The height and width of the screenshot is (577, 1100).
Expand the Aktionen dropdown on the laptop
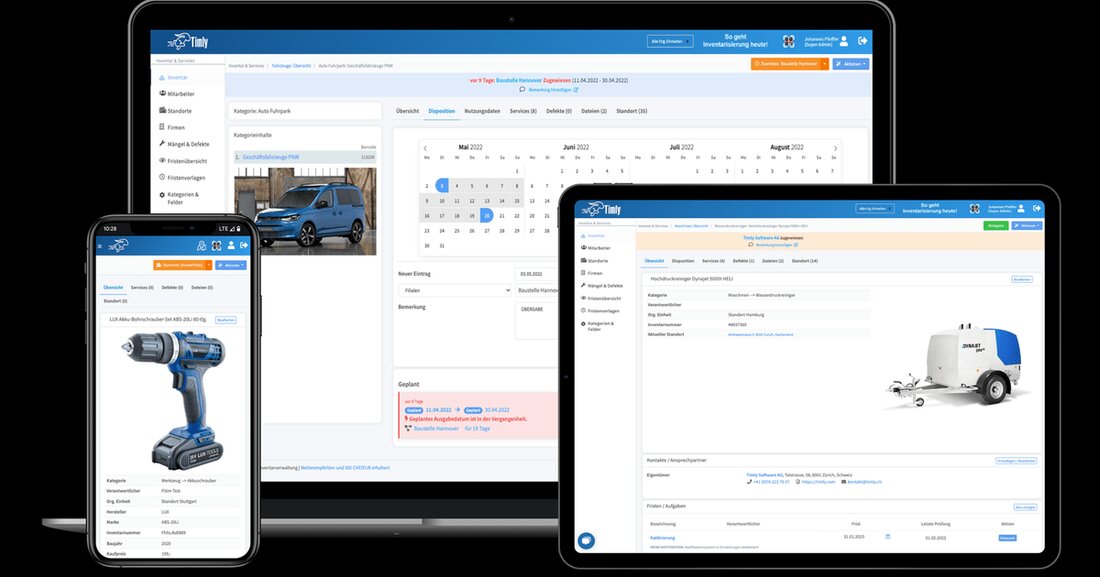(x=850, y=64)
